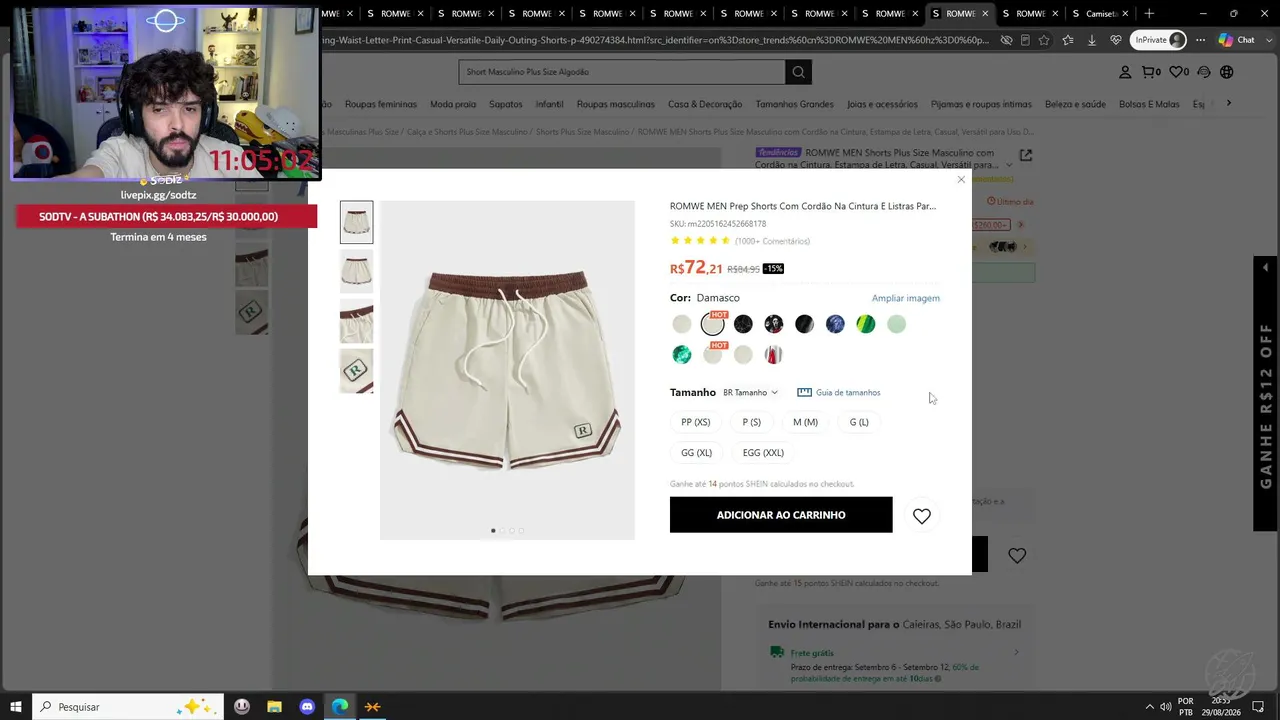The image size is (1280, 720).
Task: Select the red and white swatch
Action: click(x=773, y=355)
